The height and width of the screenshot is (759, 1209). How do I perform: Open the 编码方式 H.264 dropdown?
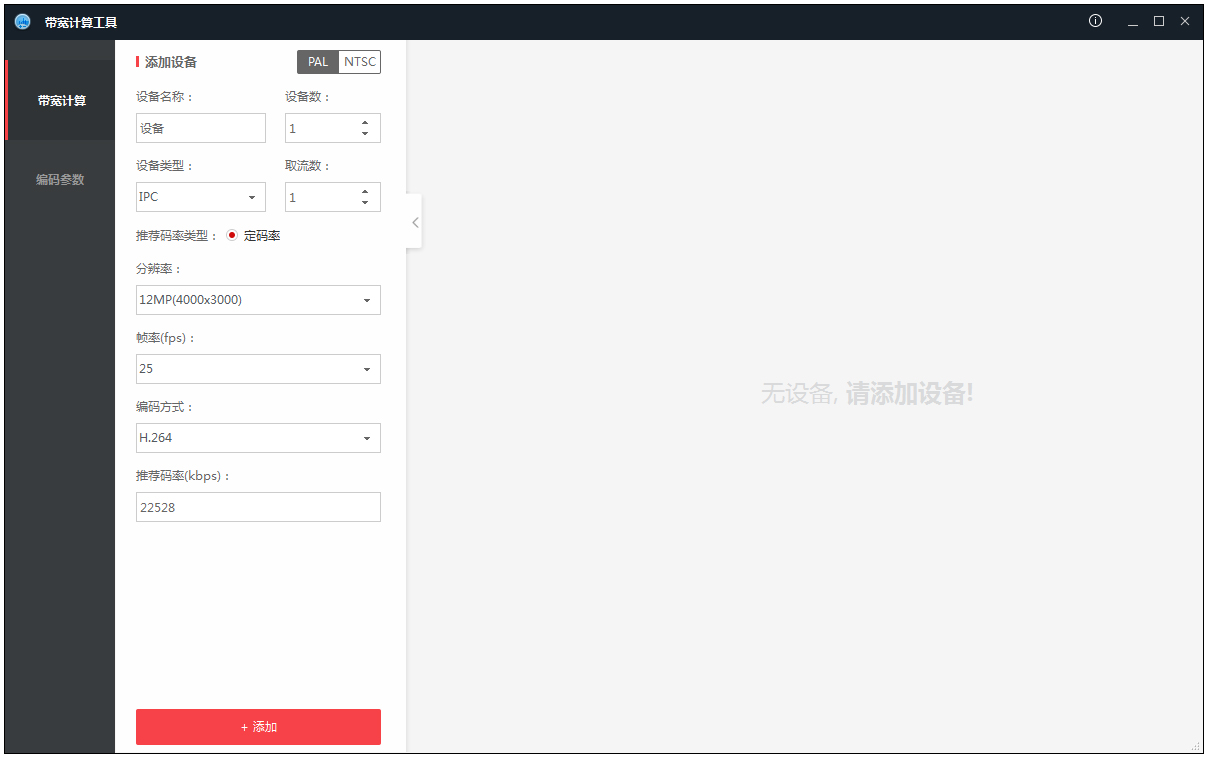tap(258, 438)
